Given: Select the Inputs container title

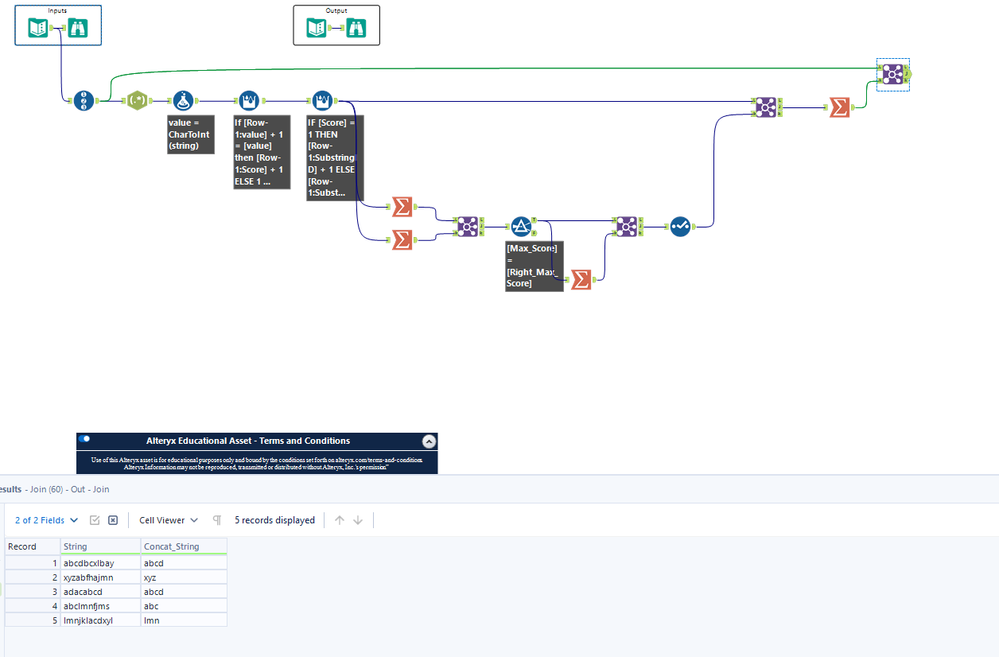Looking at the screenshot, I should [x=57, y=11].
